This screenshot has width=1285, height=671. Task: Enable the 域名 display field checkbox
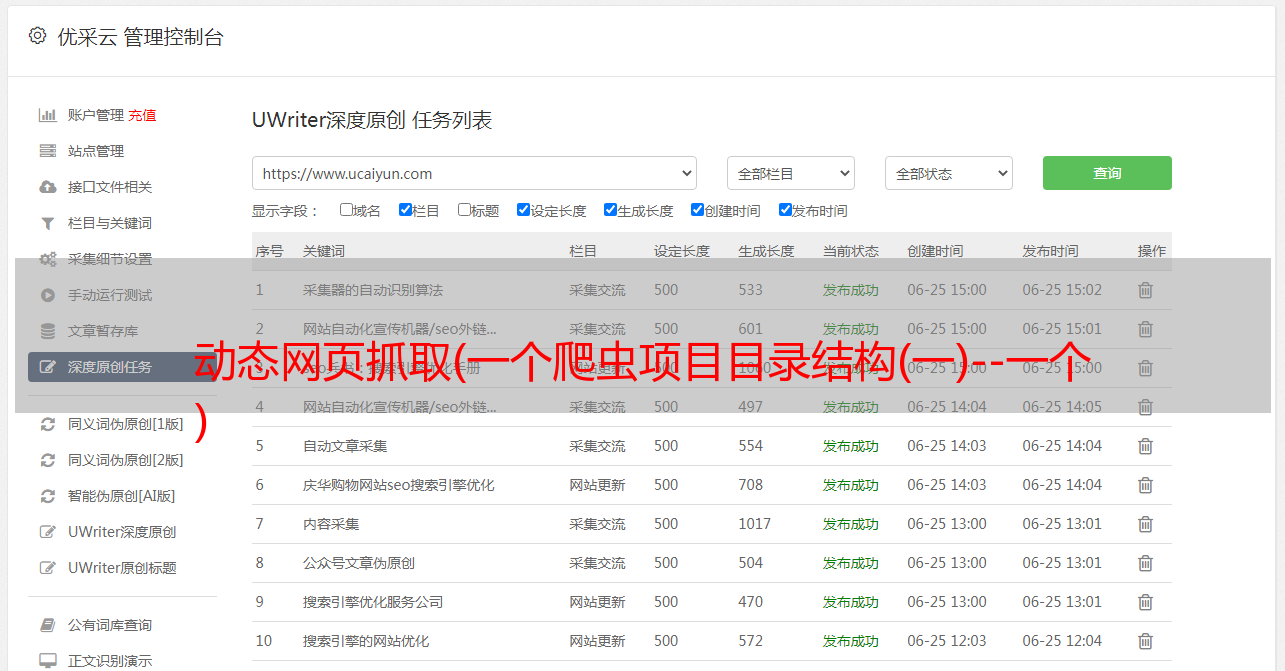click(x=346, y=210)
